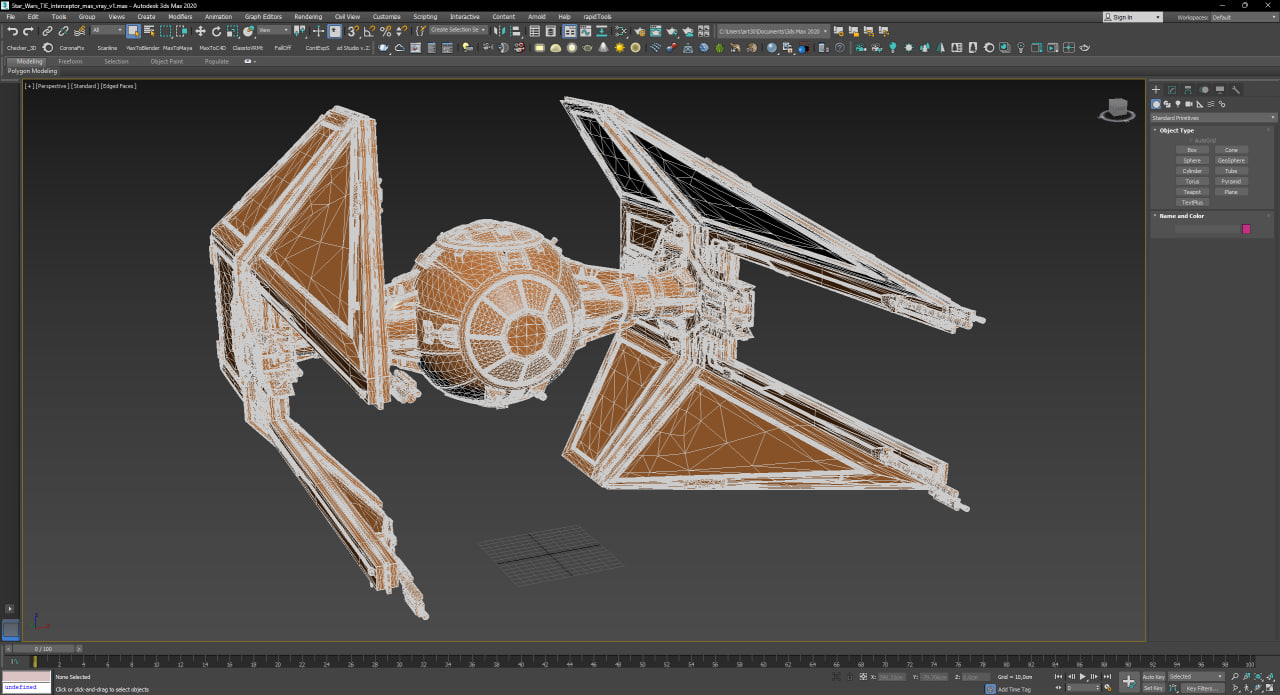Open the Sign In dropdown
Screen dimensions: 1280x695
(x=1133, y=17)
